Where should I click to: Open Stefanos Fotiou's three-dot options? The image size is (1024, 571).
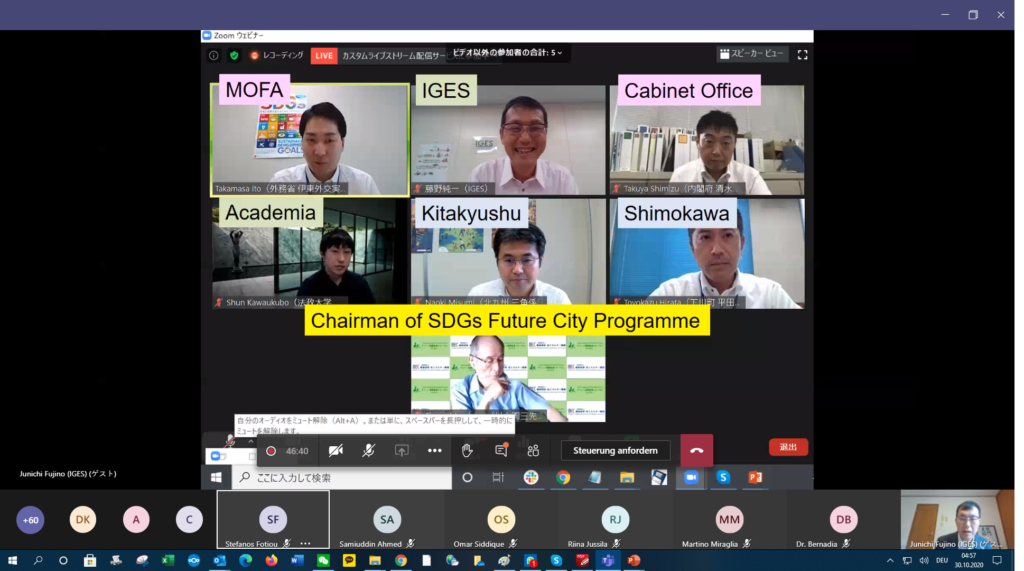(x=305, y=543)
